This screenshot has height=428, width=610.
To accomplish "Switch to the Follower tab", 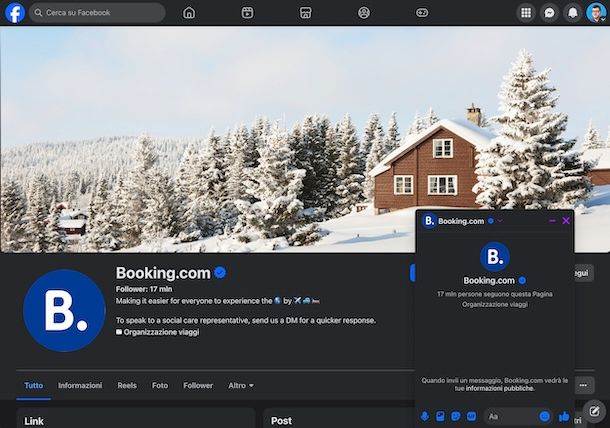I will click(x=198, y=385).
